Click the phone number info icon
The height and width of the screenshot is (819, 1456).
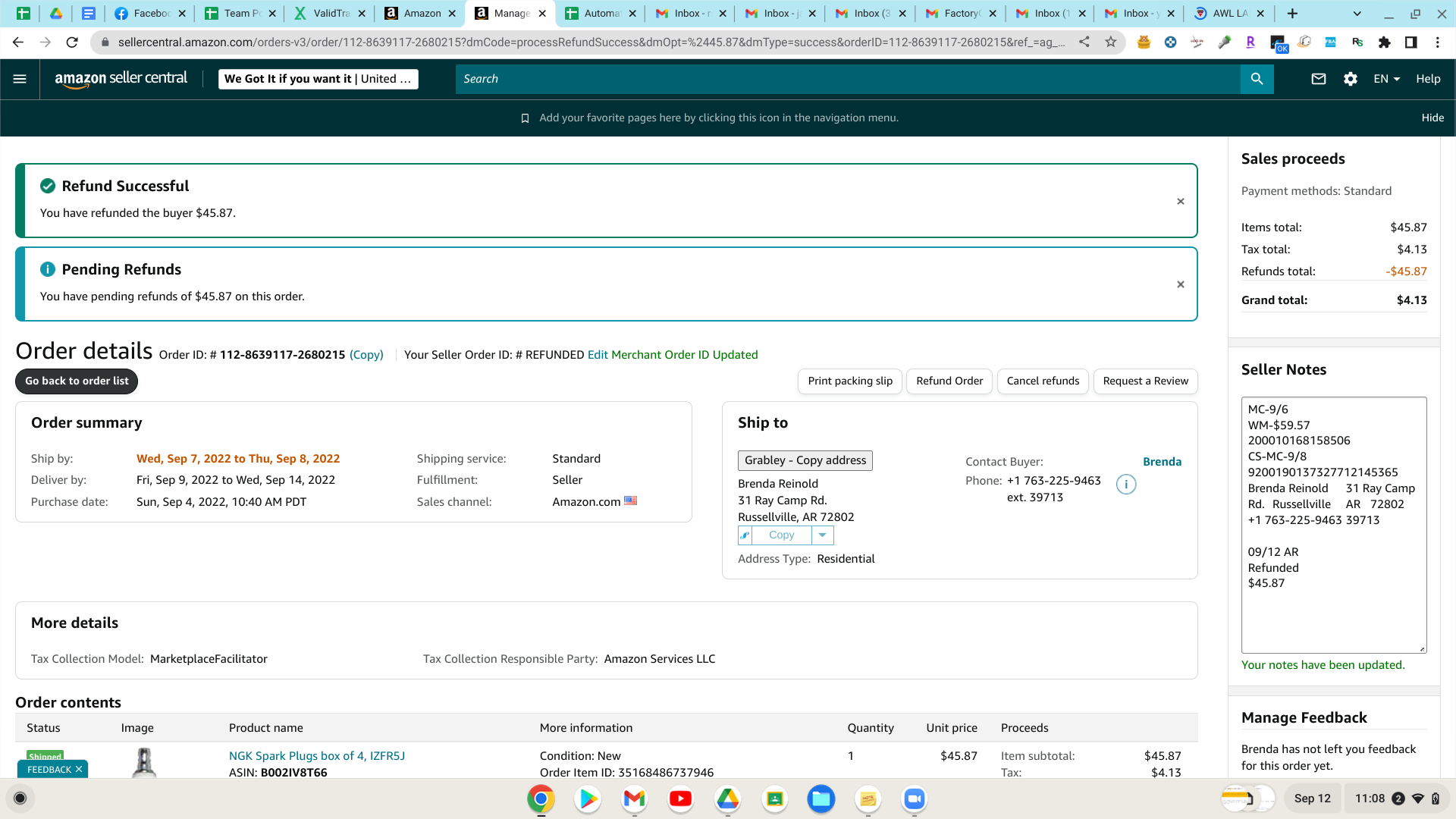[x=1126, y=485]
